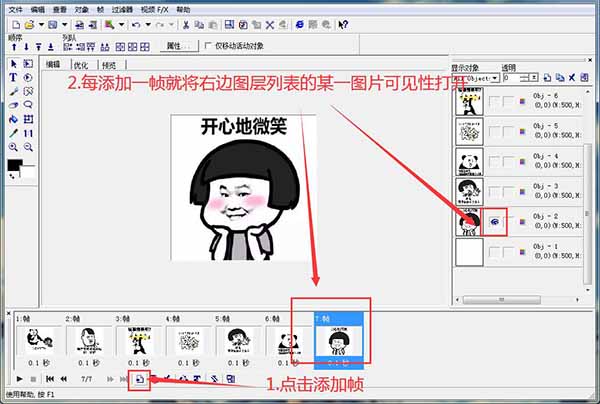Toggle visibility box of Obj - 6
The width and height of the screenshot is (600, 404).
click(x=495, y=101)
